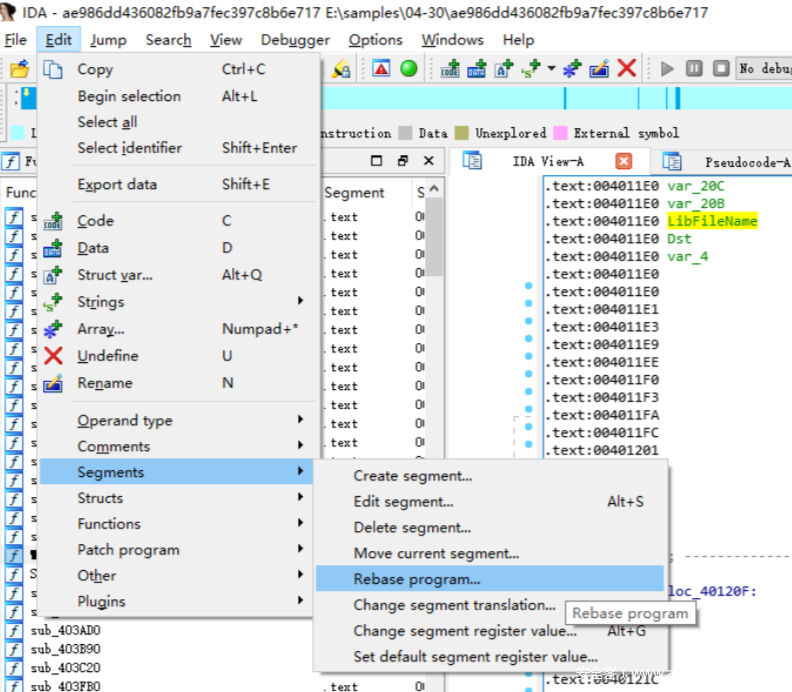792x692 pixels.
Task: Click the External symbol pink color swatch
Action: [561, 133]
